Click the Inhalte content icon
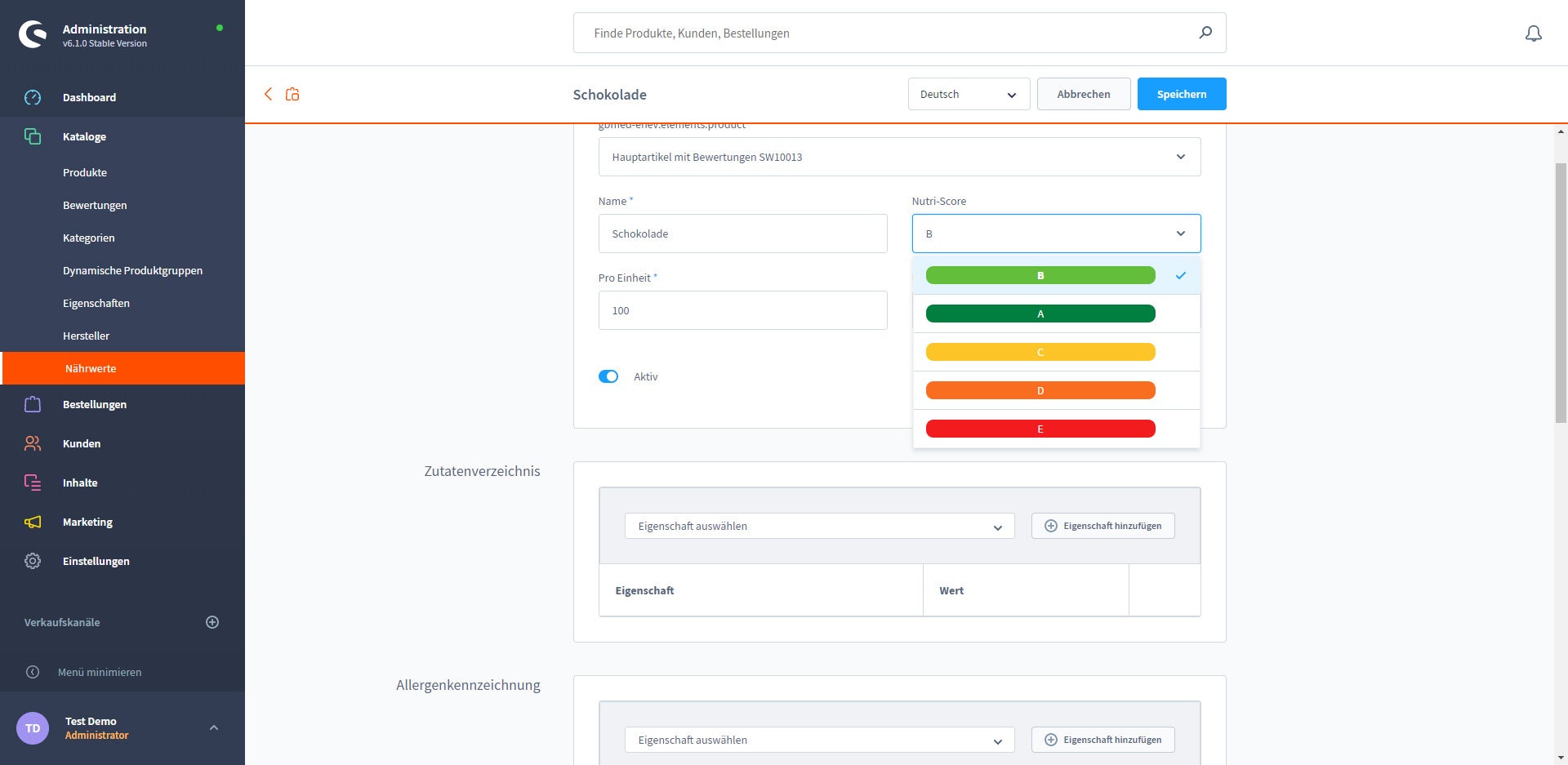Viewport: 1568px width, 765px height. 33,483
